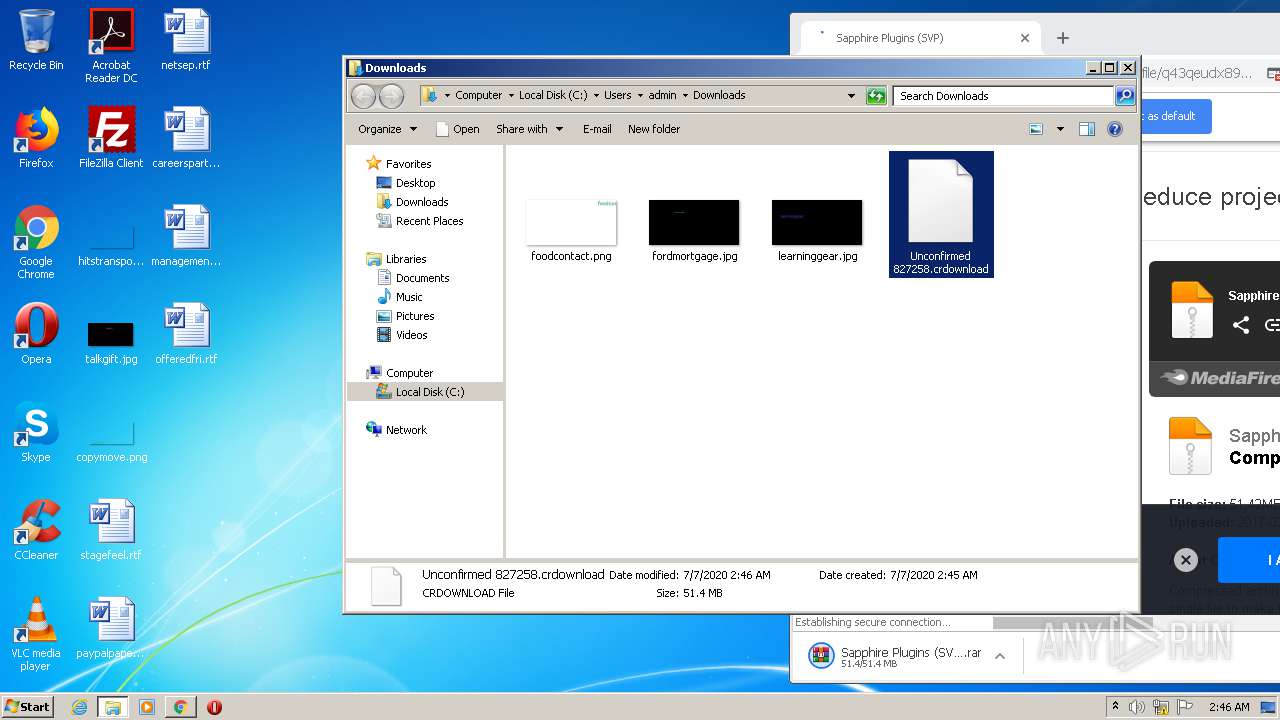This screenshot has width=1280, height=720.
Task: Create a New folder
Action: [654, 129]
